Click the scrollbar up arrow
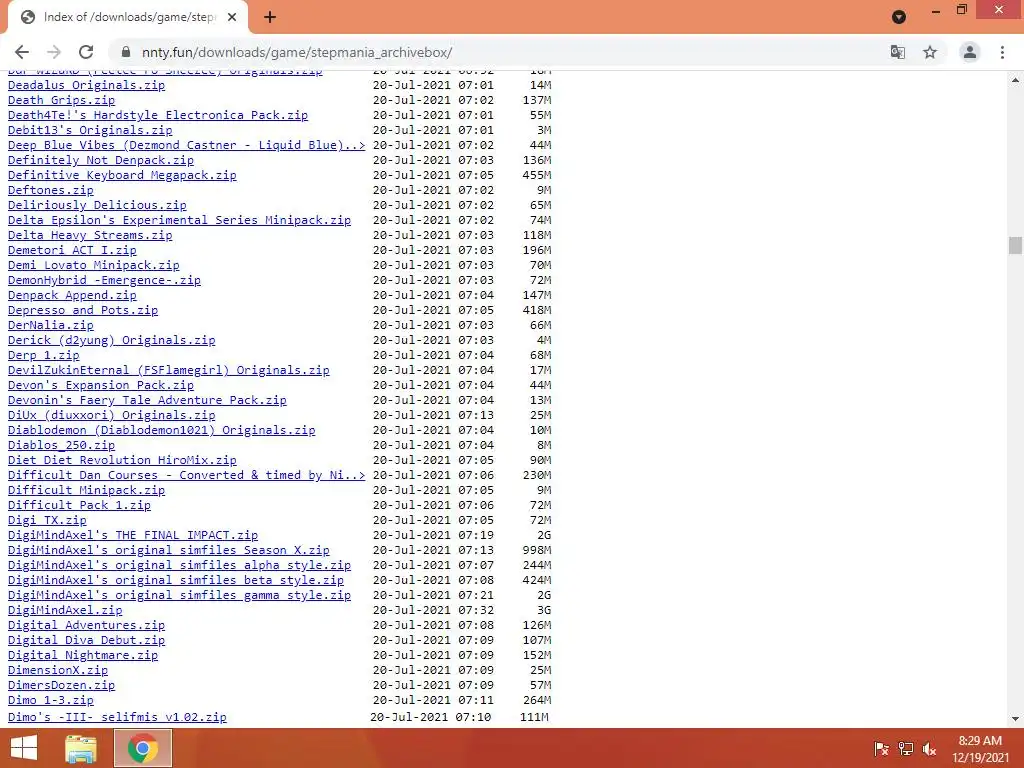Viewport: 1024px width, 768px height. coord(1015,80)
